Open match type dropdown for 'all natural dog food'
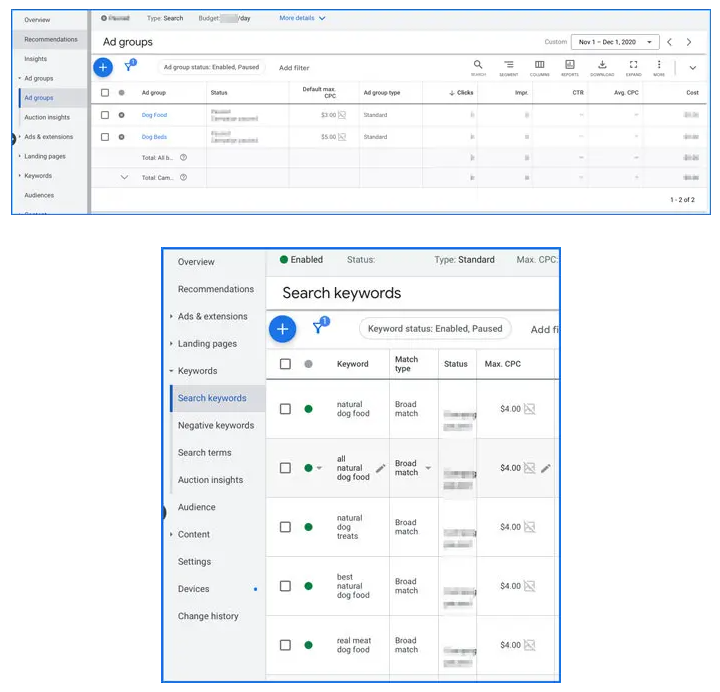Image resolution: width=720 pixels, height=692 pixels. click(428, 468)
